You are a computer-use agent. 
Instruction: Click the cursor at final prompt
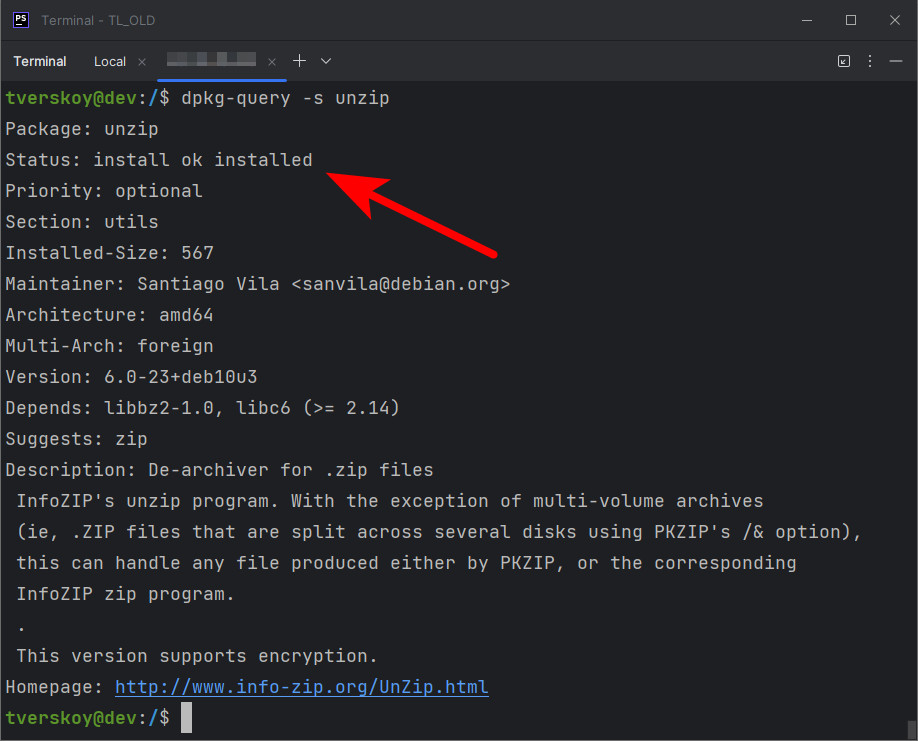coord(186,718)
